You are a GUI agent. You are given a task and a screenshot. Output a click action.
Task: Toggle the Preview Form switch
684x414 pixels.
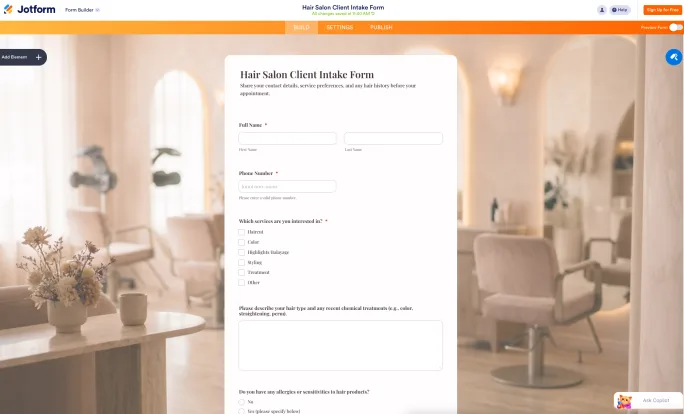click(x=676, y=27)
